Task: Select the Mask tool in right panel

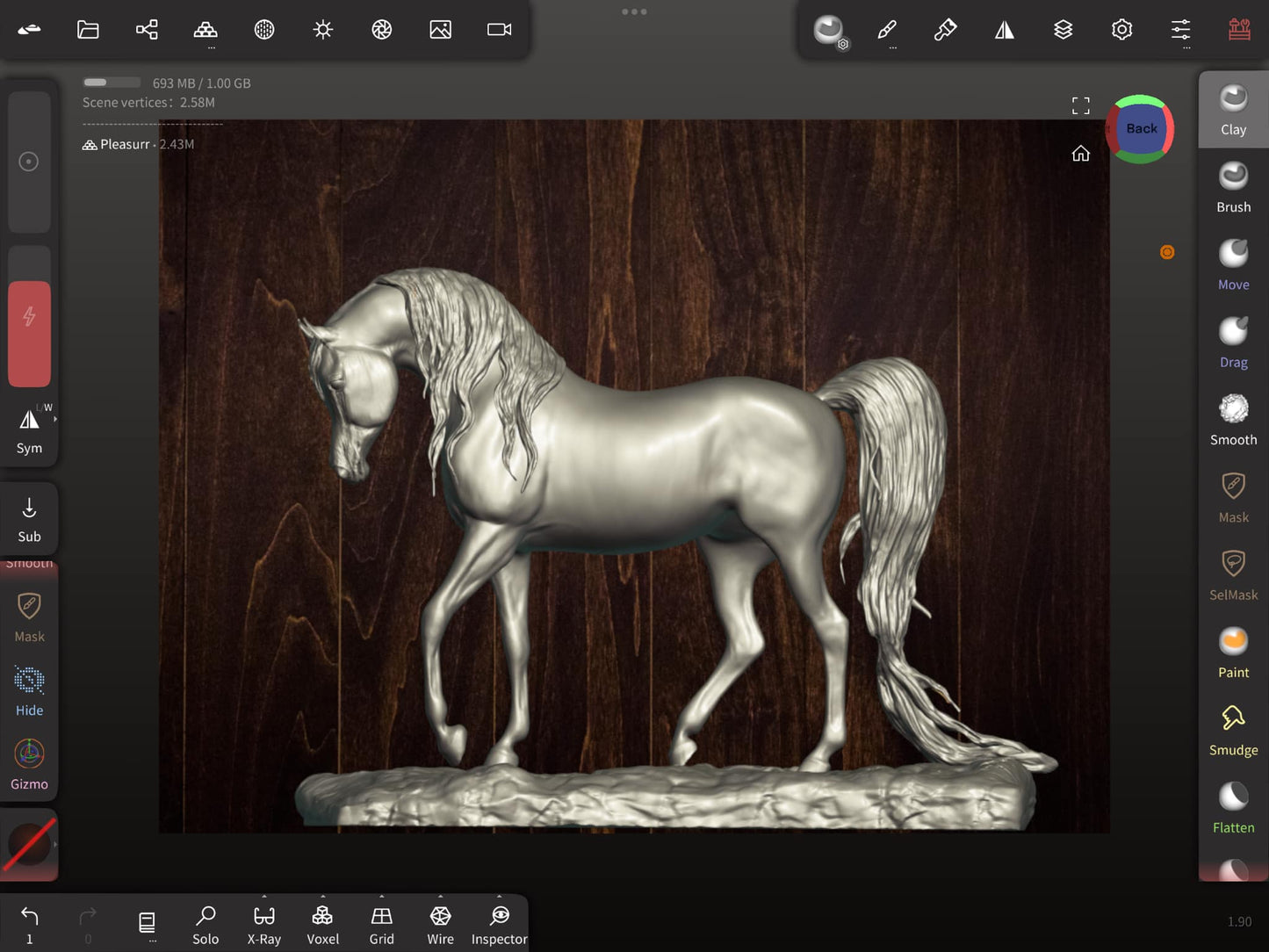Action: pyautogui.click(x=1234, y=497)
